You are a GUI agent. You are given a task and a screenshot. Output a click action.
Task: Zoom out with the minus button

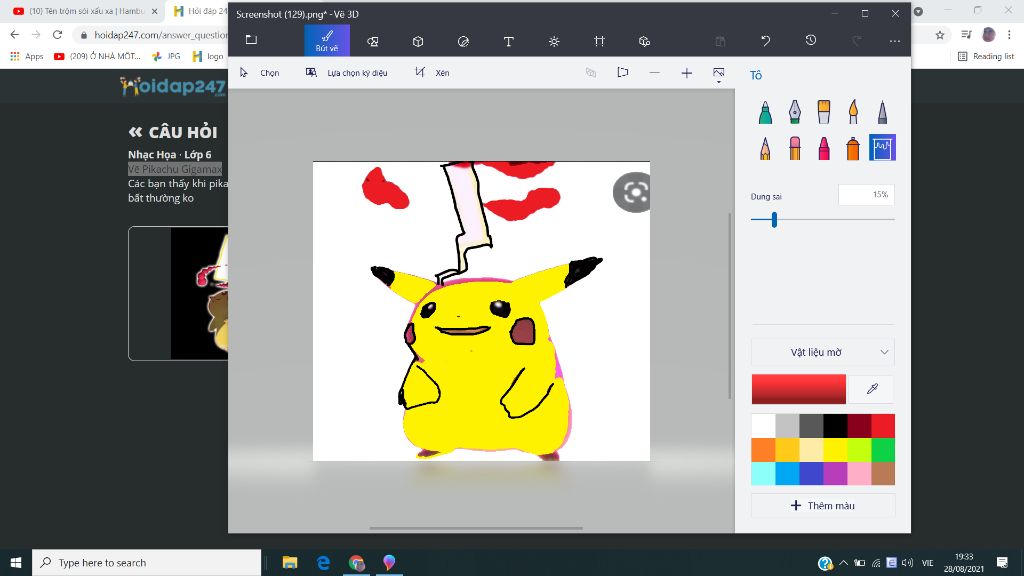[x=654, y=72]
